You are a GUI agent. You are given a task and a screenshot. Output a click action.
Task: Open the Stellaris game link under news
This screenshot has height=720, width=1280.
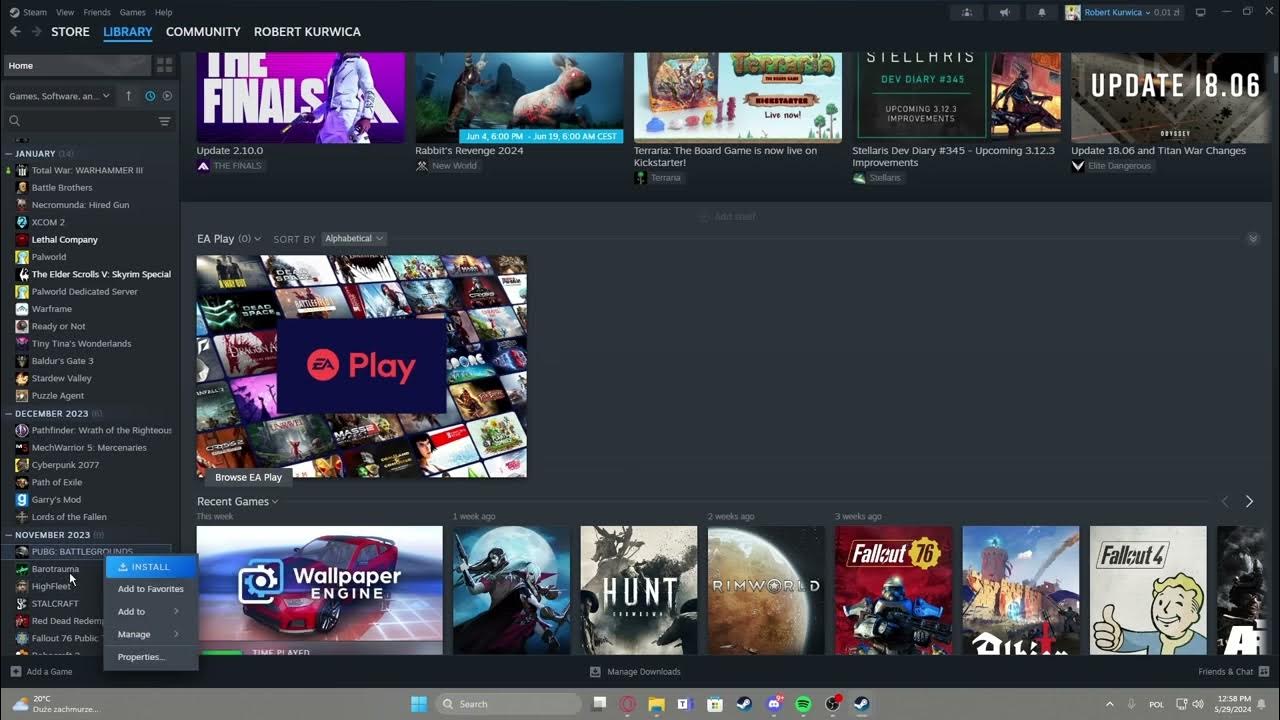click(877, 178)
